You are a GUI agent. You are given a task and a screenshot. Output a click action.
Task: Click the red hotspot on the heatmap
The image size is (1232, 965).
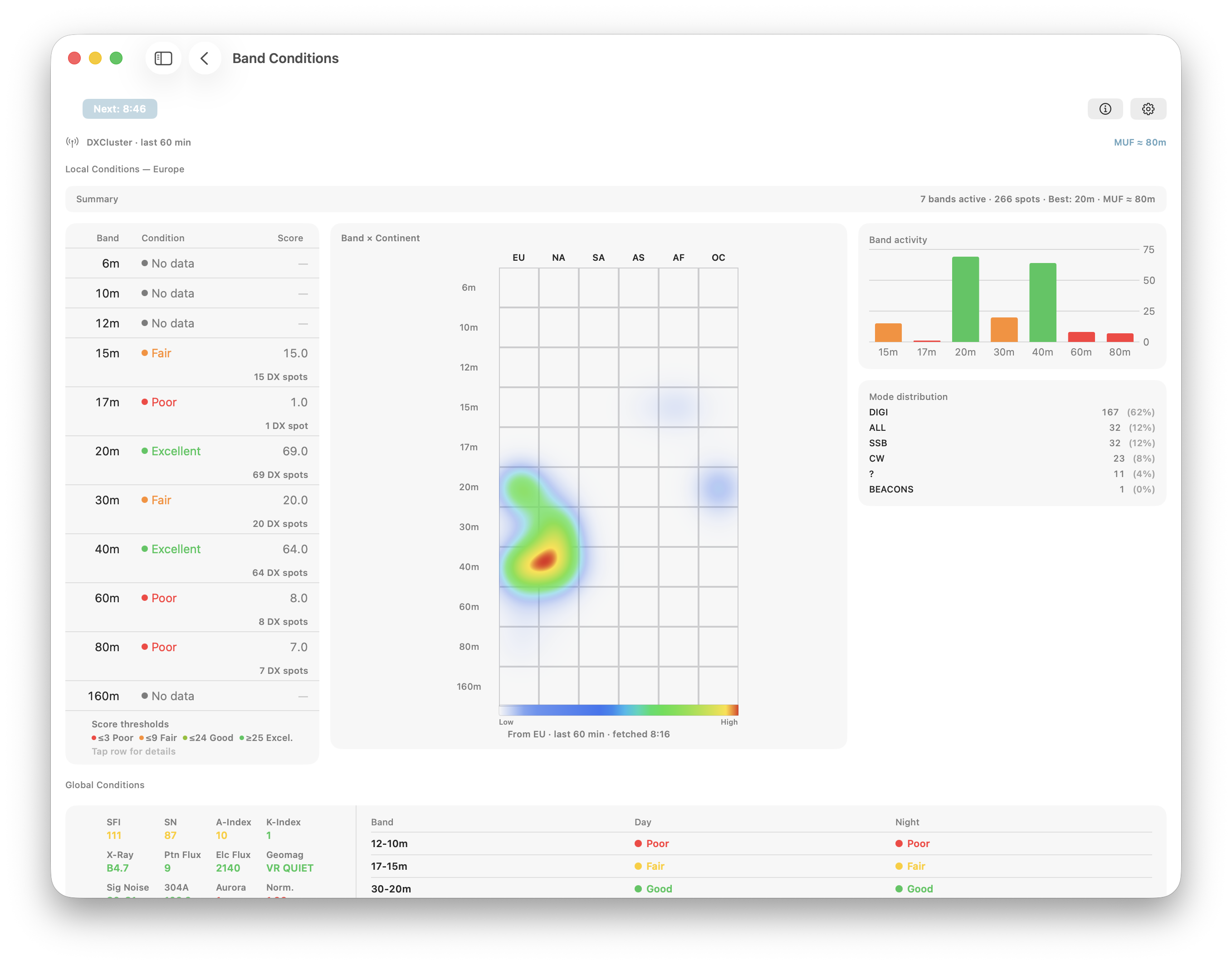pyautogui.click(x=544, y=560)
